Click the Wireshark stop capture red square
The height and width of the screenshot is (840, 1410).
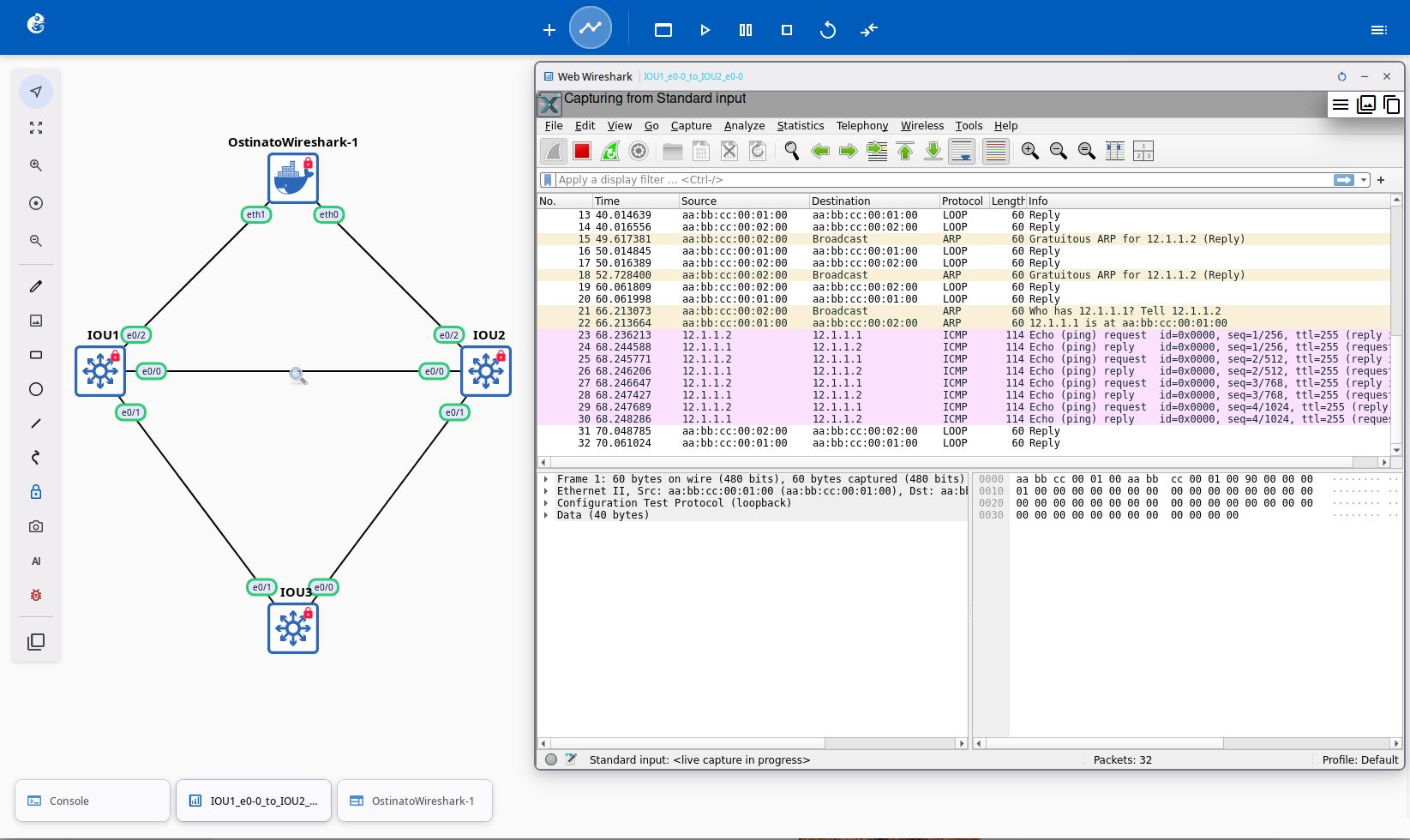(582, 151)
